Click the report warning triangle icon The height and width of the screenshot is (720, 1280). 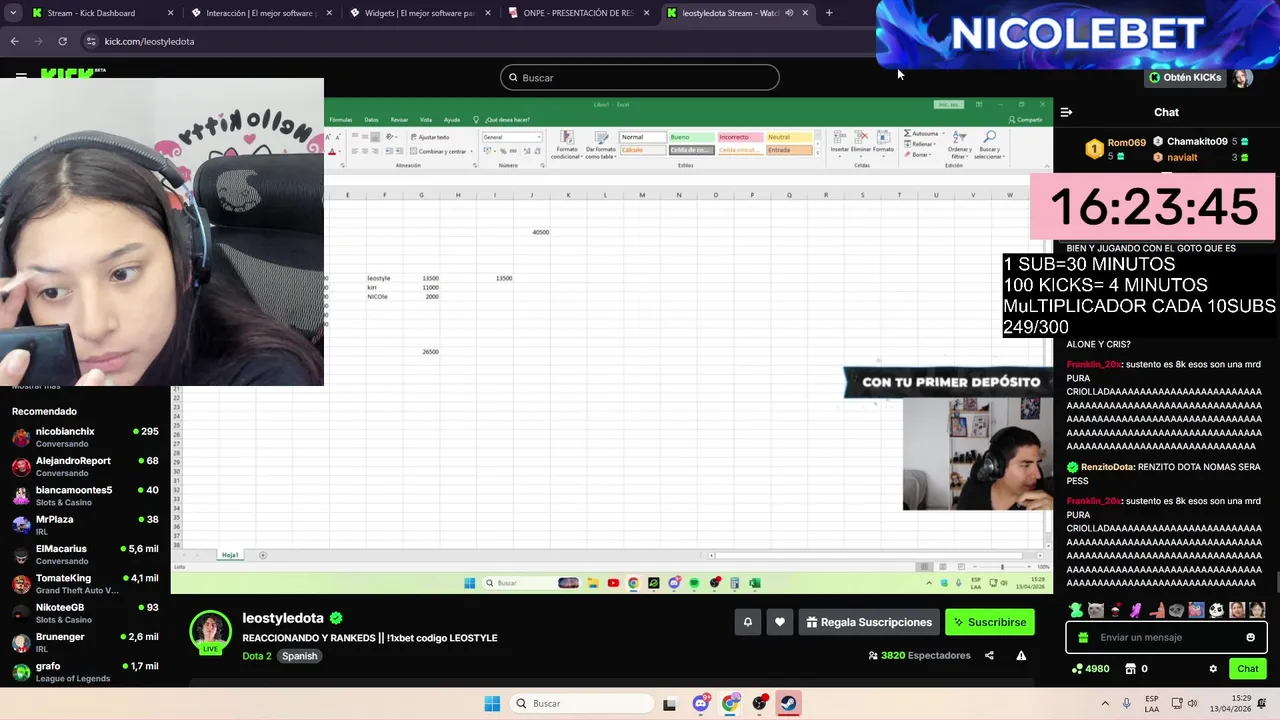1021,656
